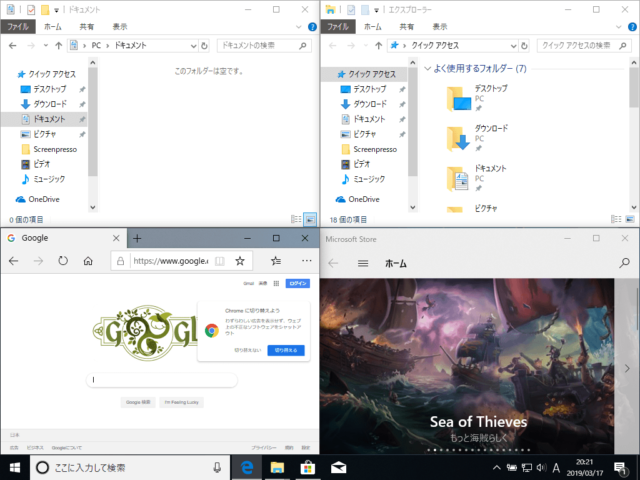Open Google apps grid icon
This screenshot has width=640, height=480.
click(x=276, y=283)
